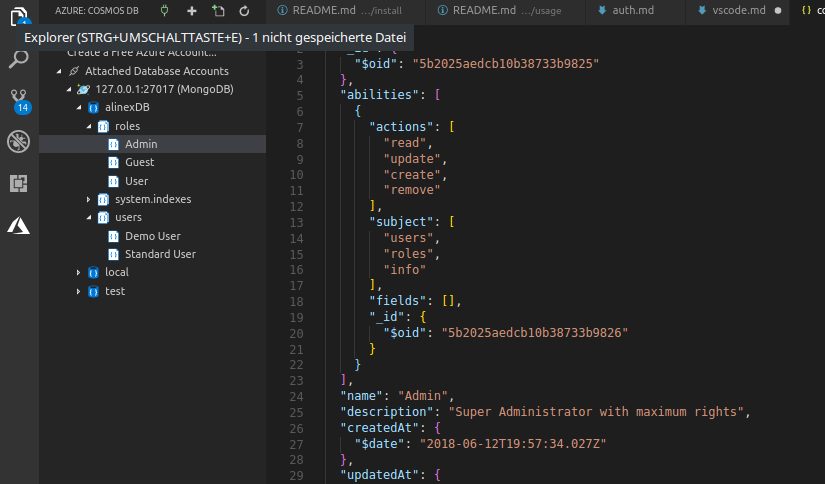Viewport: 825px width, 484px height.
Task: Click the "description" key in editor
Action: click(386, 412)
